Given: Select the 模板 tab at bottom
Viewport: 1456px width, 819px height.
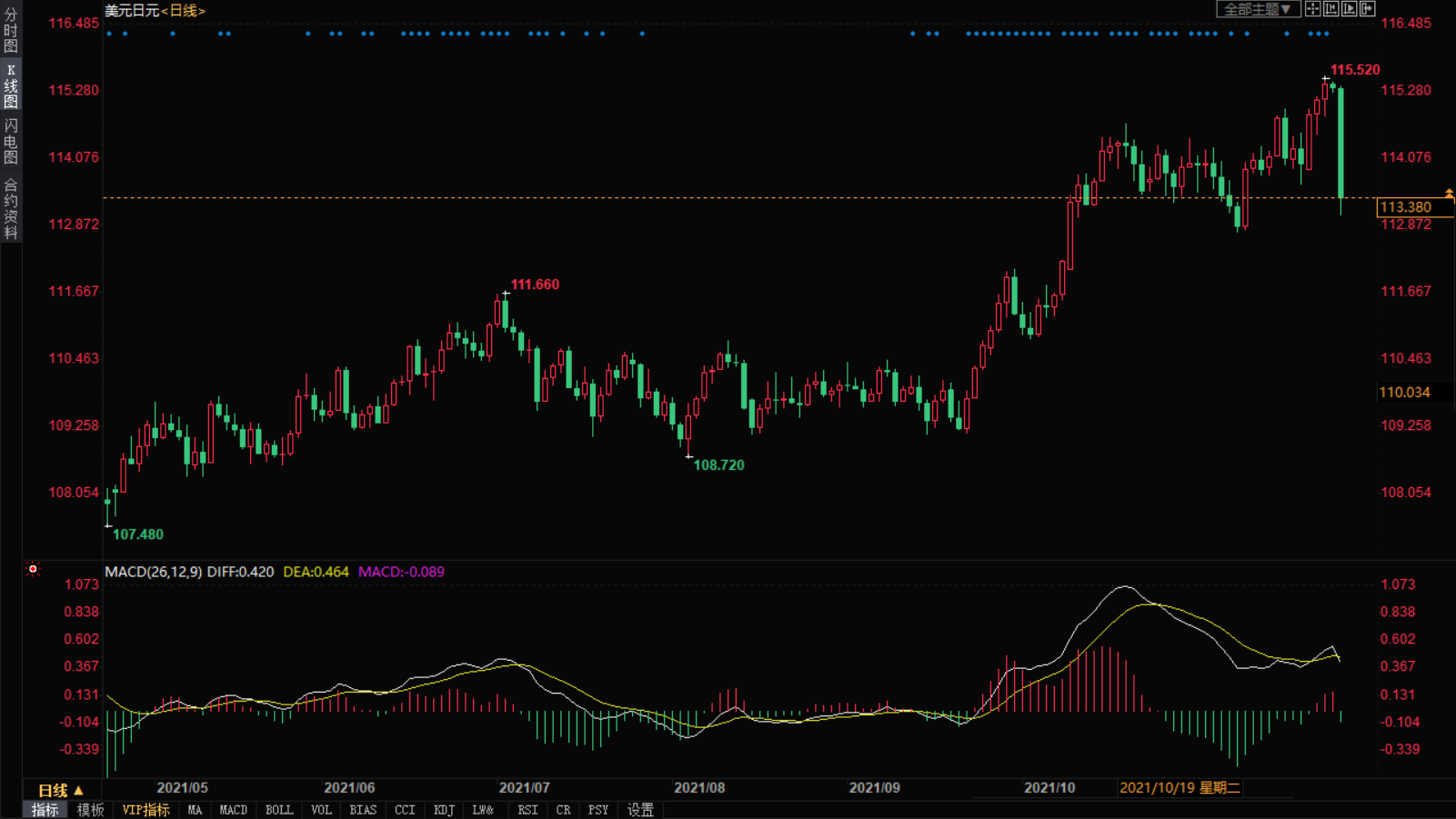Looking at the screenshot, I should [90, 810].
